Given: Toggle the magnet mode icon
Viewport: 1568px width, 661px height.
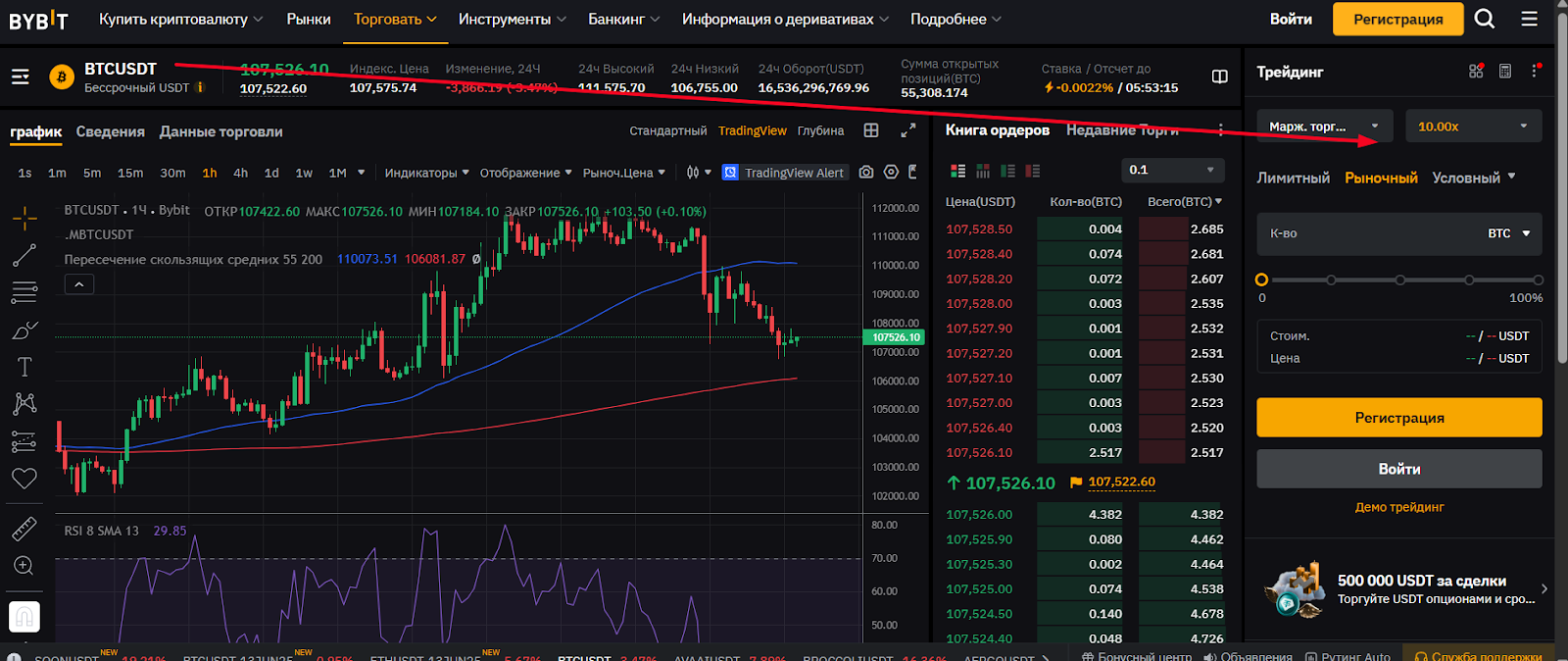Looking at the screenshot, I should (24, 616).
